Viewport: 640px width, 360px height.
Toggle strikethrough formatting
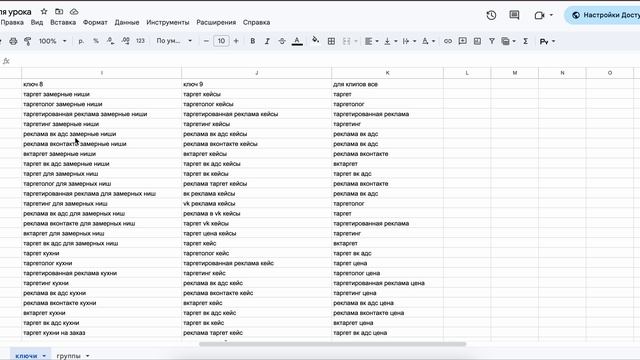pos(282,41)
